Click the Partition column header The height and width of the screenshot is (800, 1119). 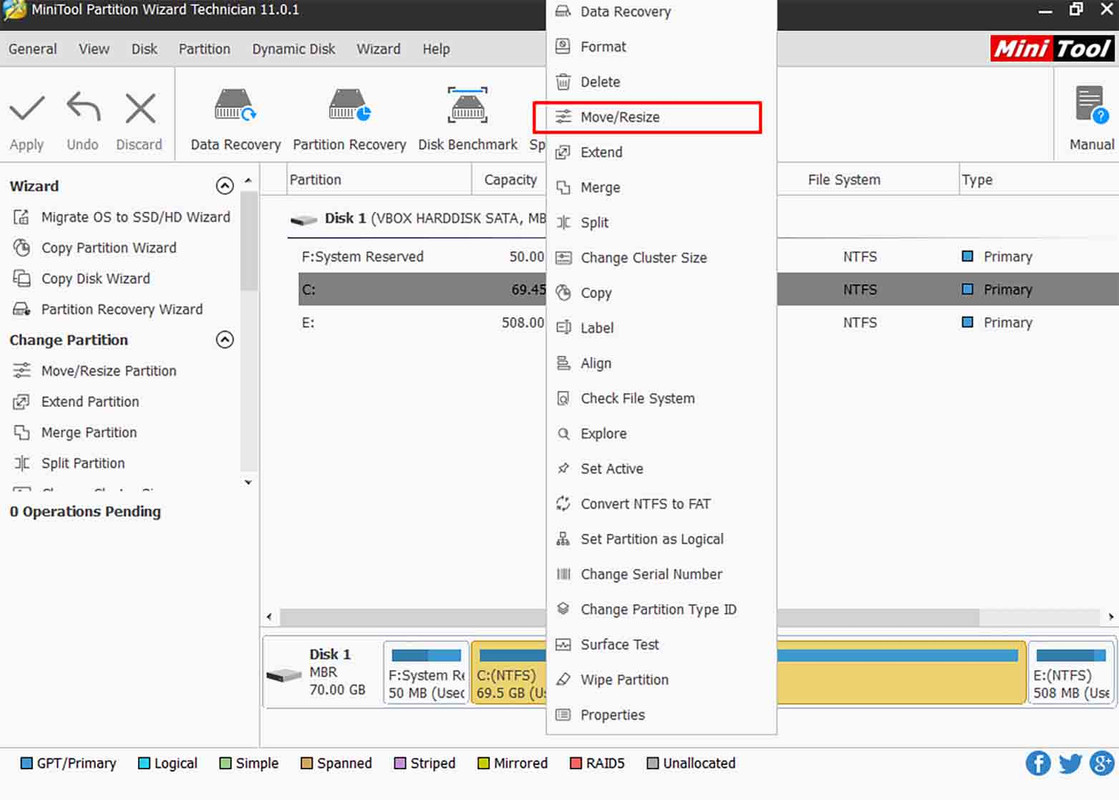(x=379, y=180)
